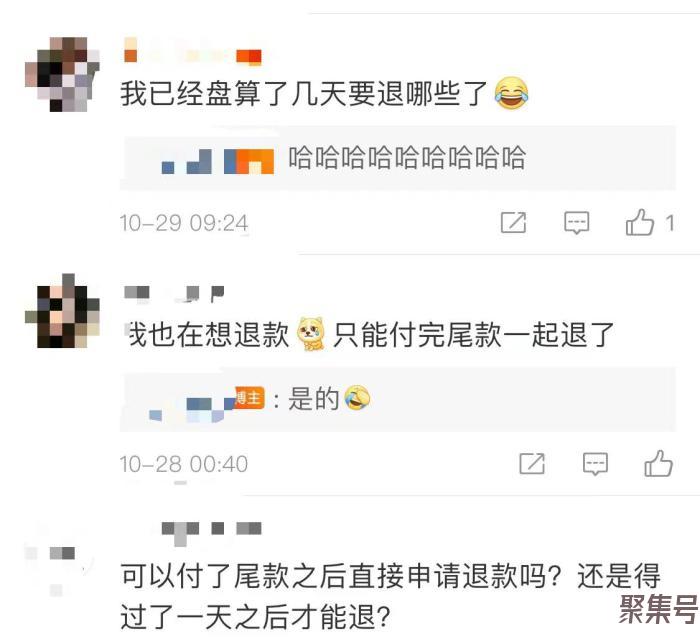700x639 pixels.
Task: Tap share icon on 10-28 00:40 comment
Action: (532, 464)
